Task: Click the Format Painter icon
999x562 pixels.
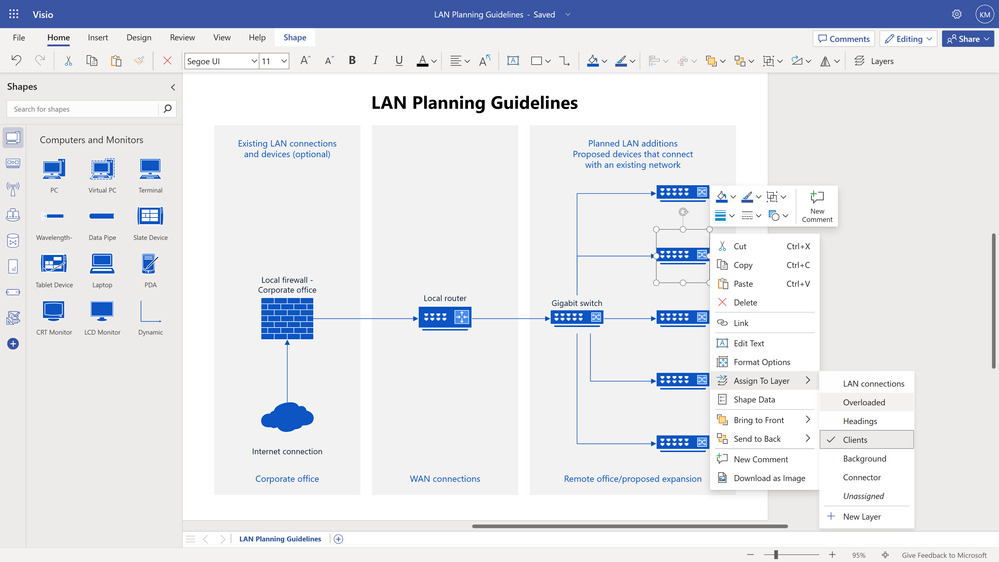Action: tap(139, 61)
